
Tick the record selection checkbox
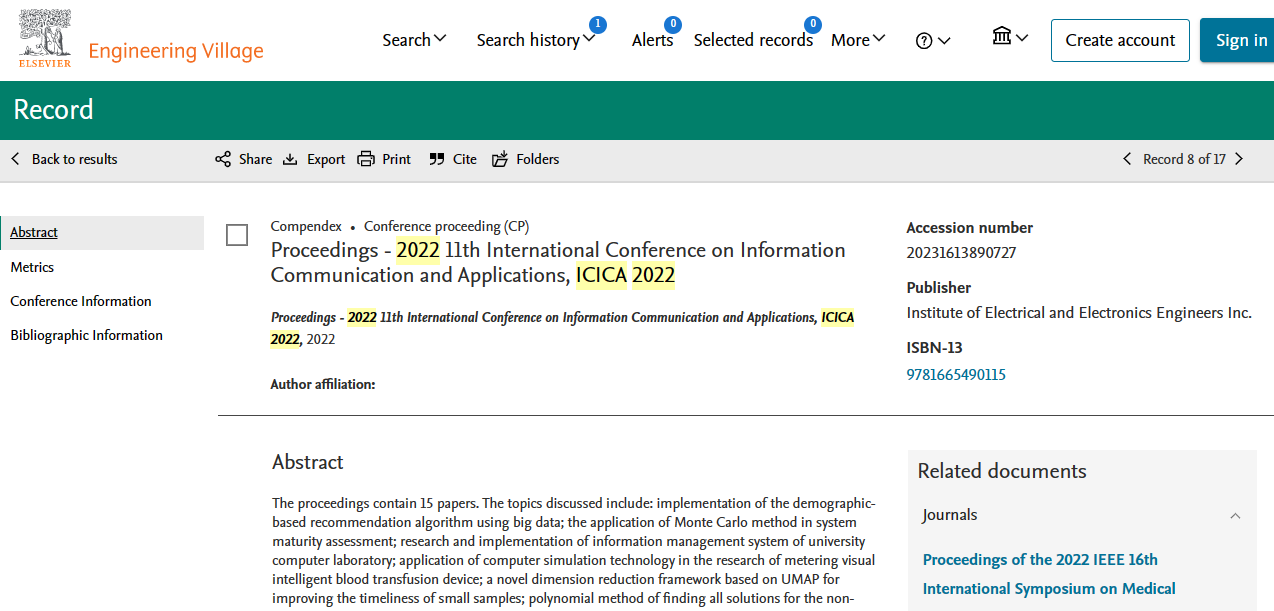237,235
